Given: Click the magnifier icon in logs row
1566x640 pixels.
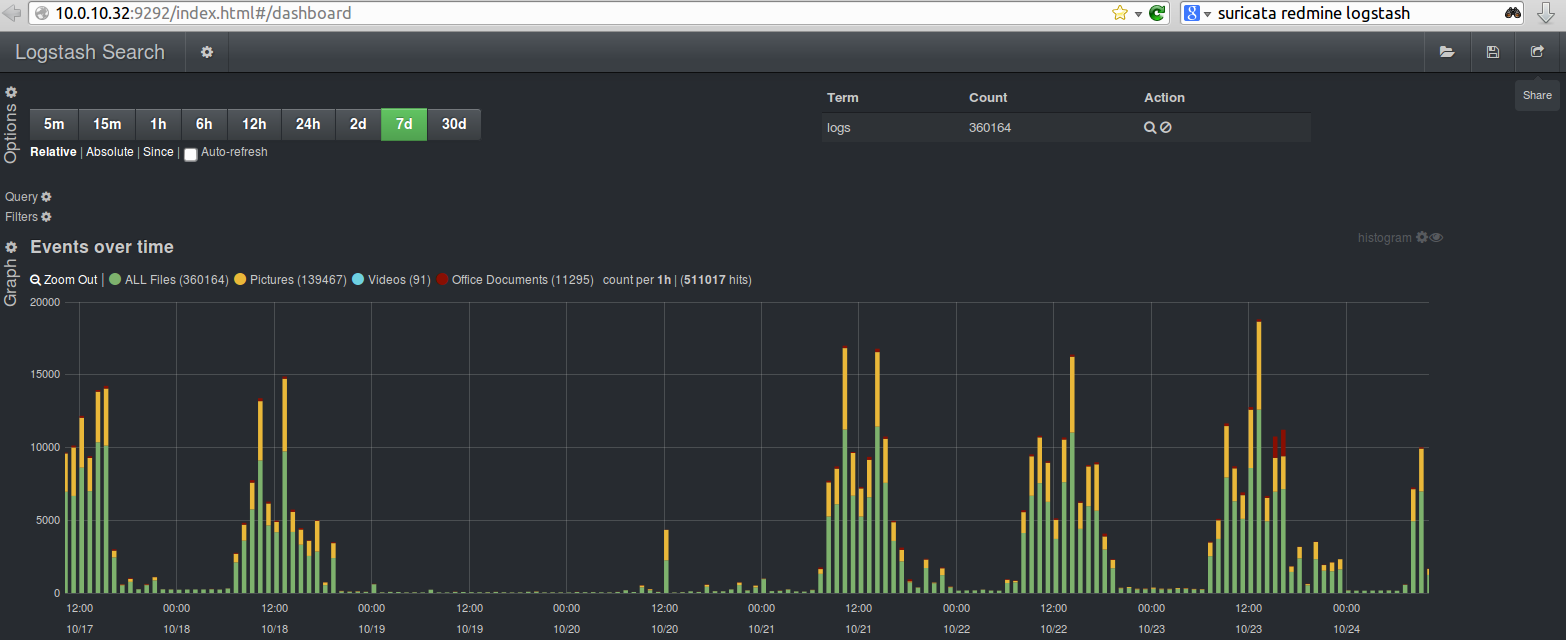Looking at the screenshot, I should click(x=1150, y=128).
